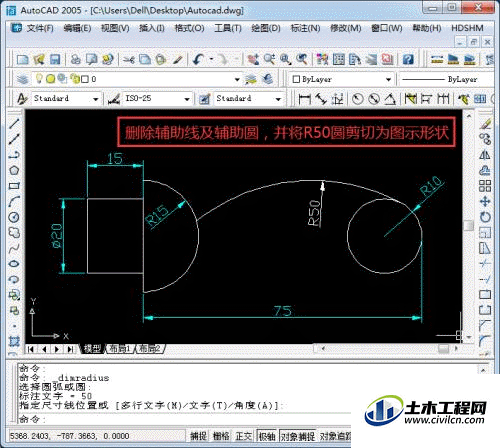This screenshot has width=500, height=448.
Task: Select the Fillet modify tool
Action: 485,341
